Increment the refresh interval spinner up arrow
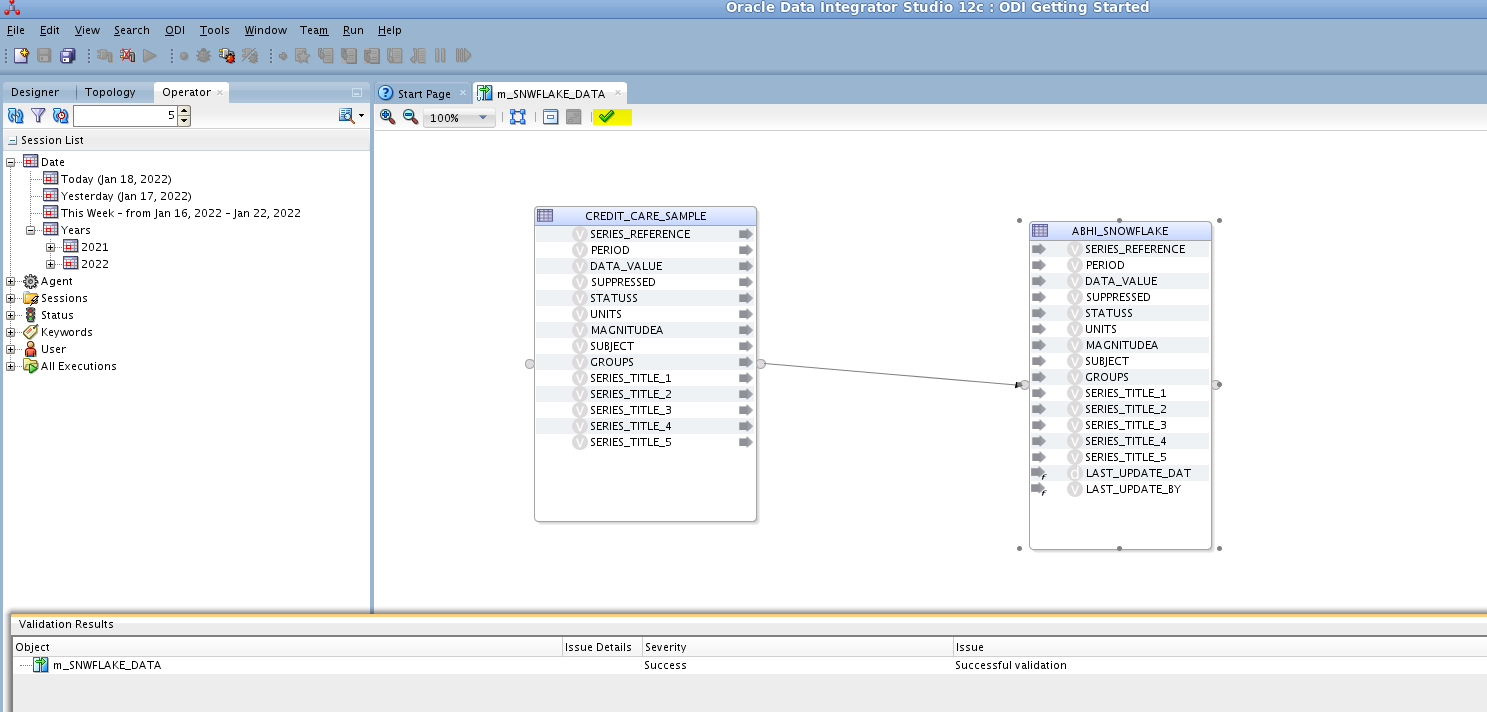 [184, 112]
